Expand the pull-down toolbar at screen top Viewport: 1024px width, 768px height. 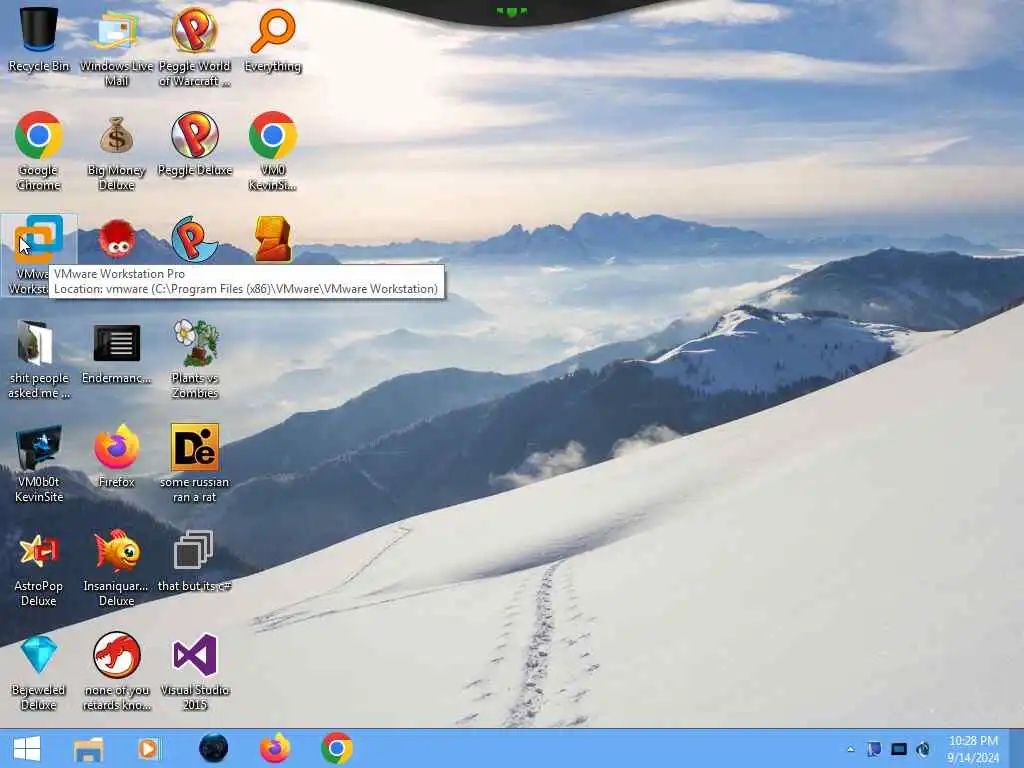(x=511, y=12)
